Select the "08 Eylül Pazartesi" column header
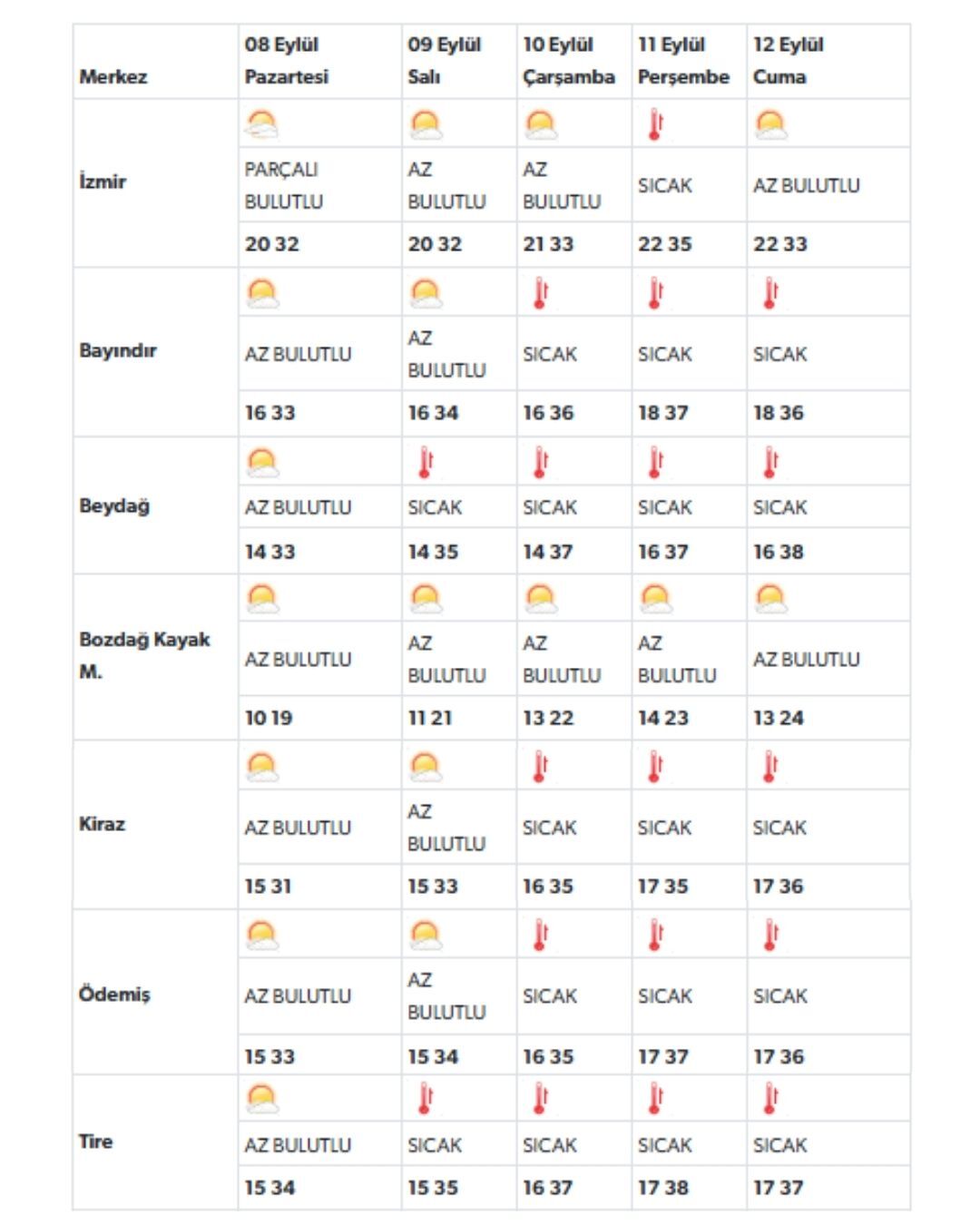 [x=287, y=61]
